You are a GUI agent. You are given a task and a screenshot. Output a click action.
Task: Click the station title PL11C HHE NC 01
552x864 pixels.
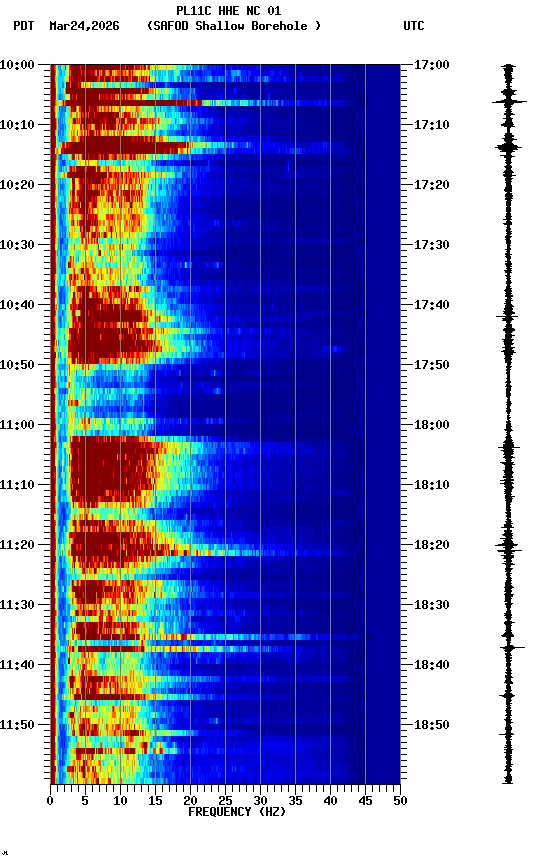click(229, 11)
